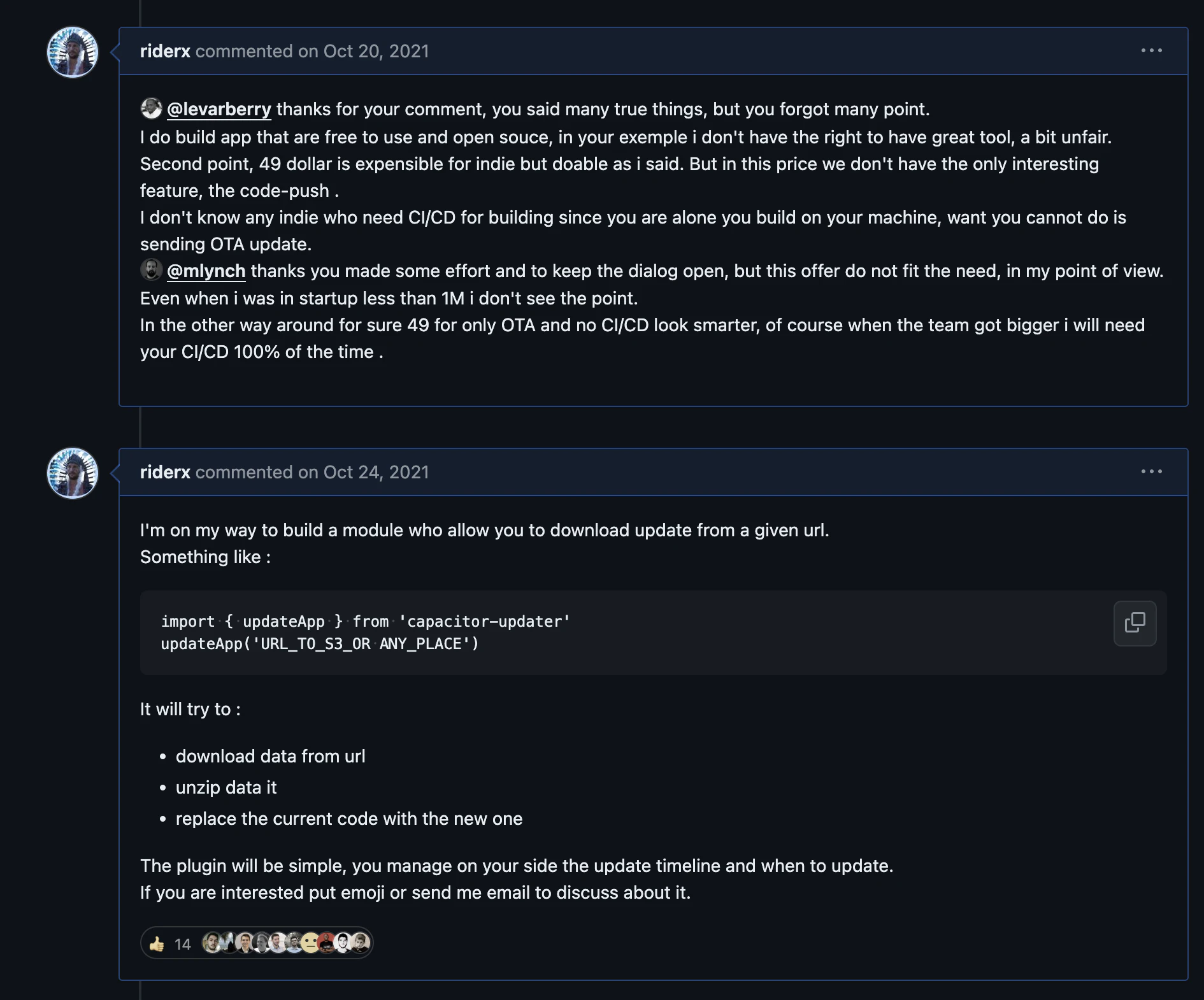
Task: Open the options menu on the Oct 20 comment
Action: click(x=1151, y=51)
